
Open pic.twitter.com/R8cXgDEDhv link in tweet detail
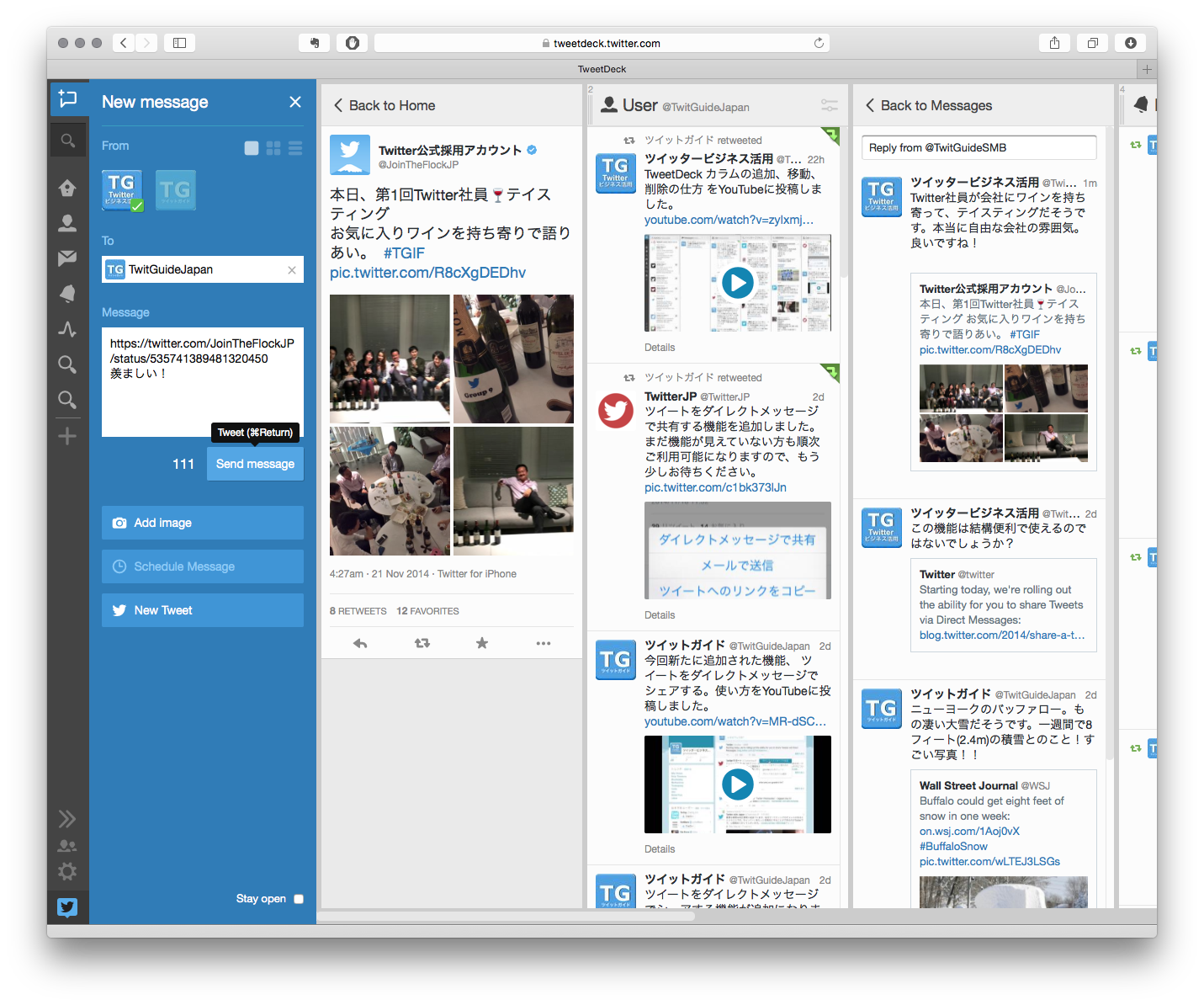click(427, 273)
